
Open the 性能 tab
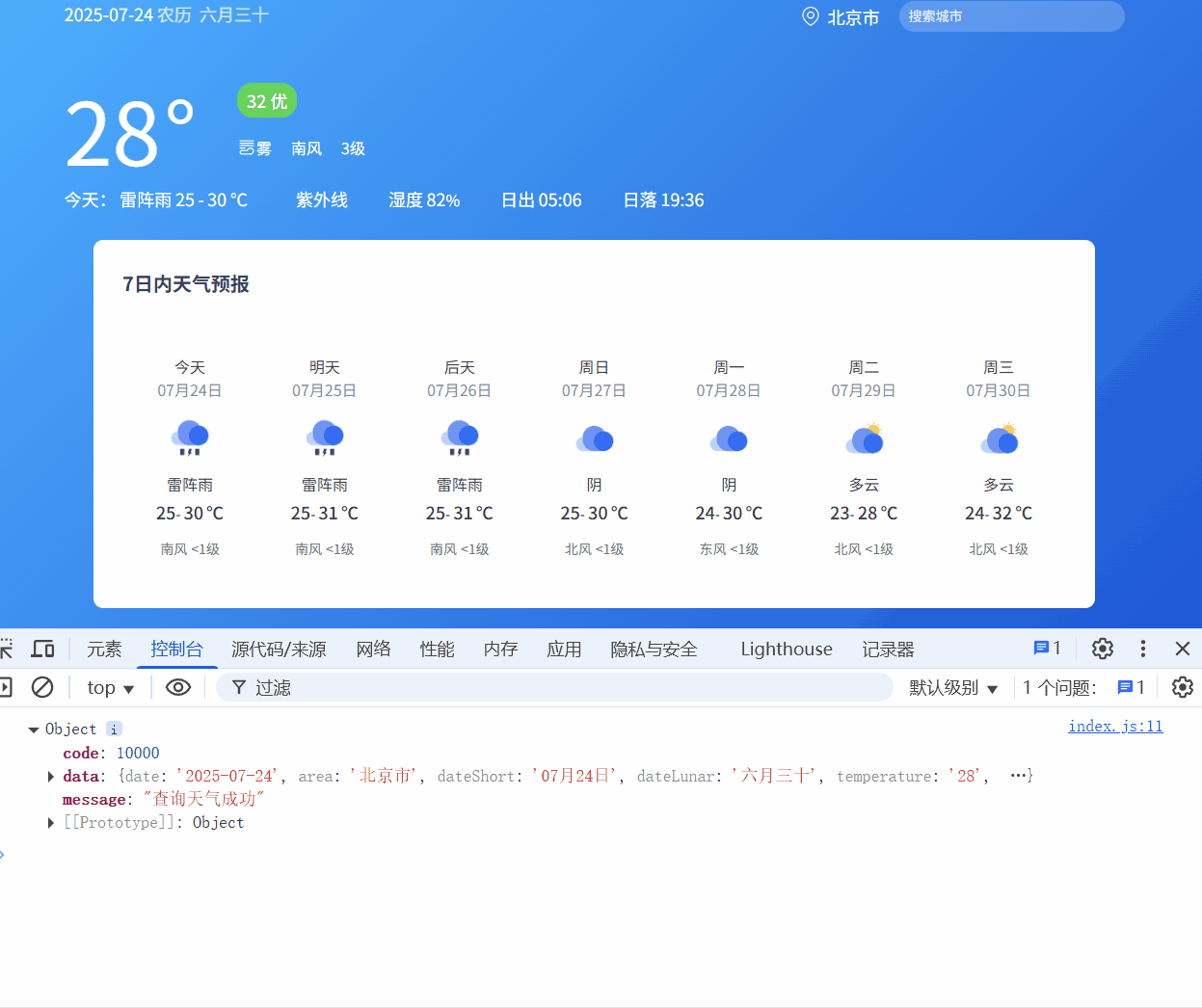point(437,650)
